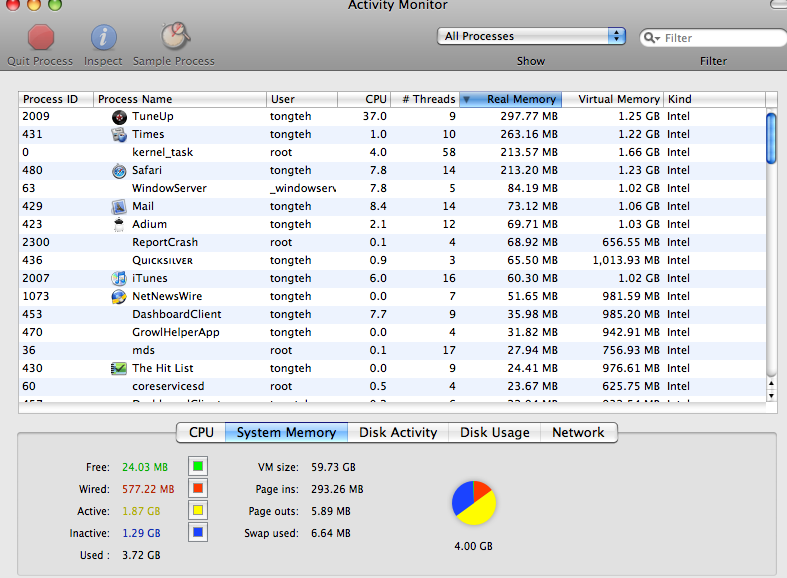The width and height of the screenshot is (787, 578).
Task: Select the NetNewsWire globe icon
Action: pos(119,297)
